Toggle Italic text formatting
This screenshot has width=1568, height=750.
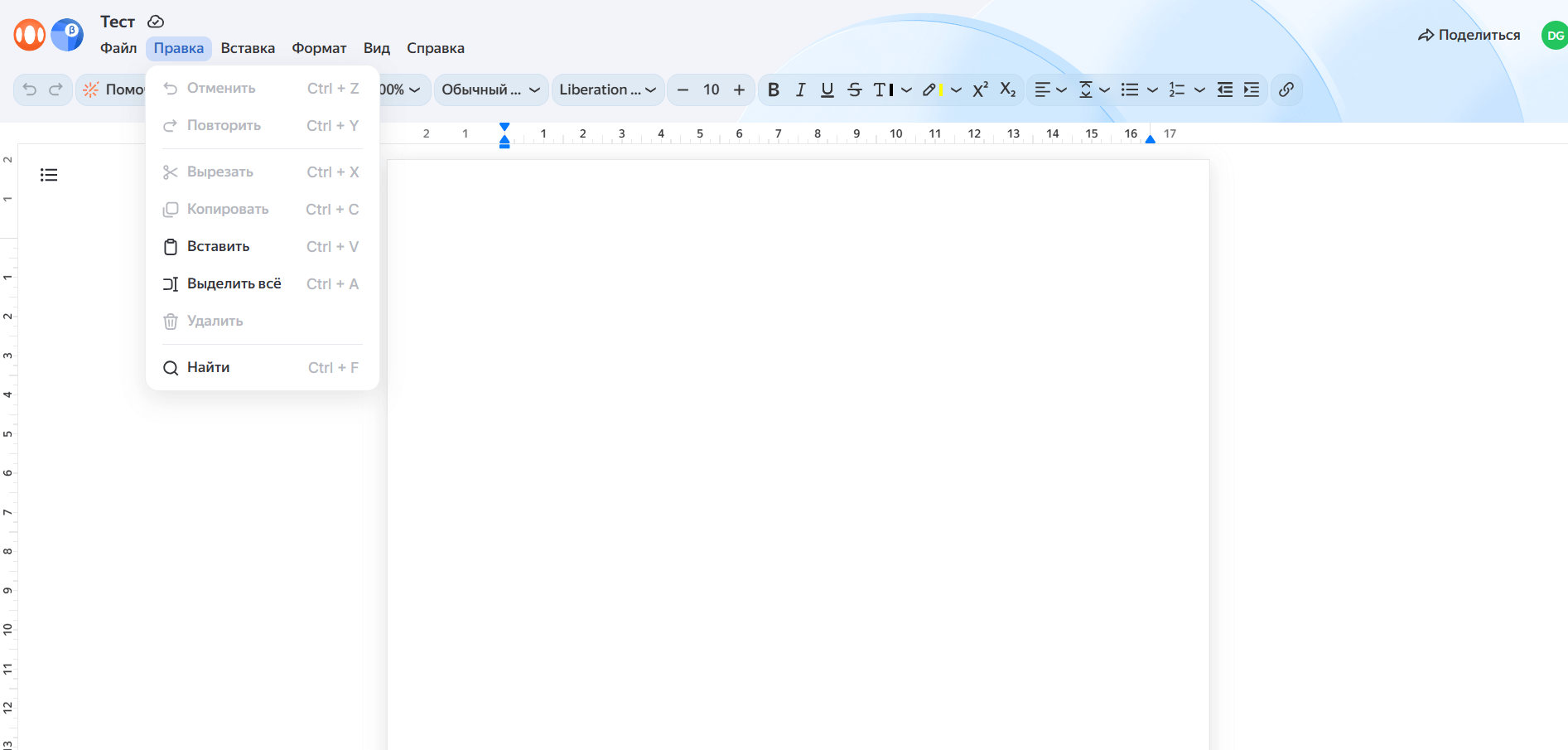pyautogui.click(x=800, y=90)
